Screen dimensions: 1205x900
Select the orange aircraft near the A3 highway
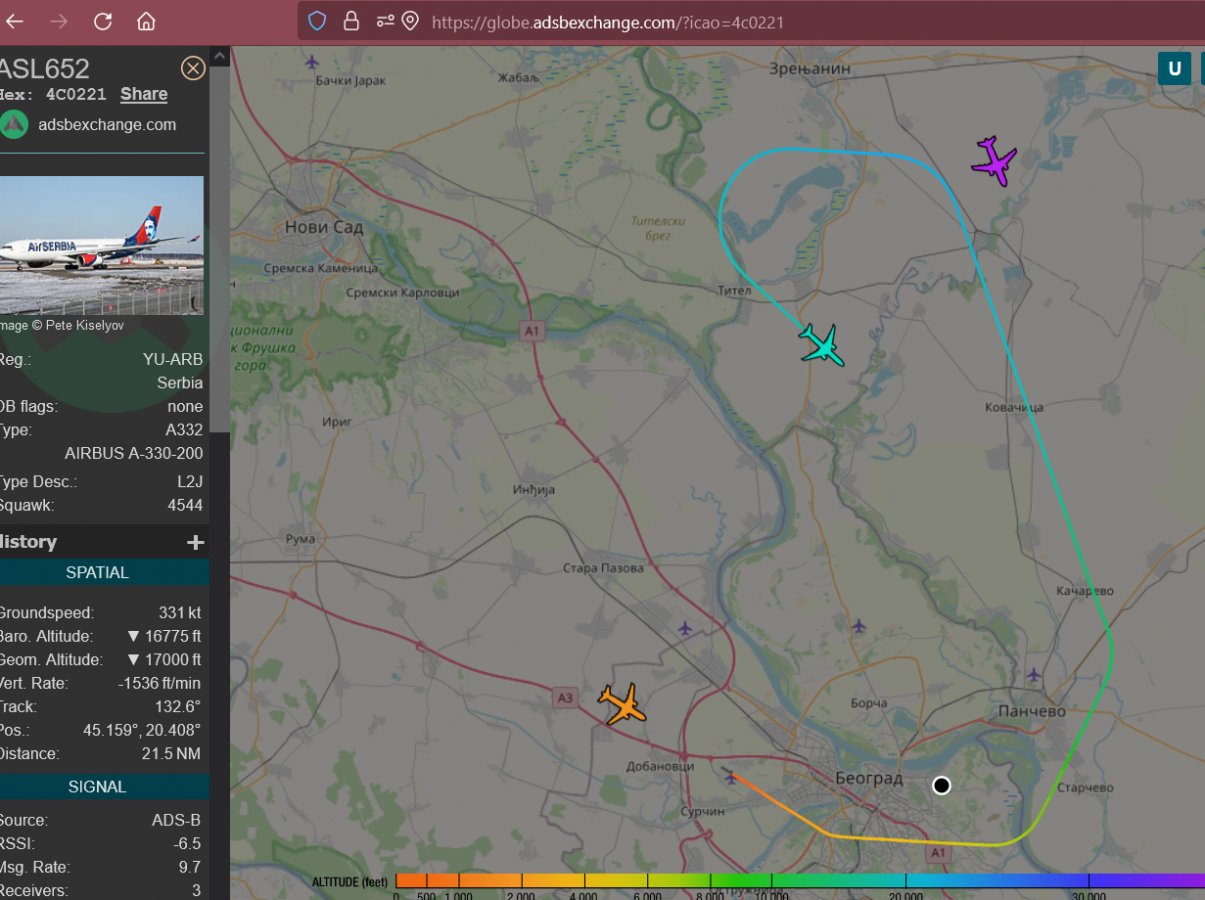pos(622,704)
